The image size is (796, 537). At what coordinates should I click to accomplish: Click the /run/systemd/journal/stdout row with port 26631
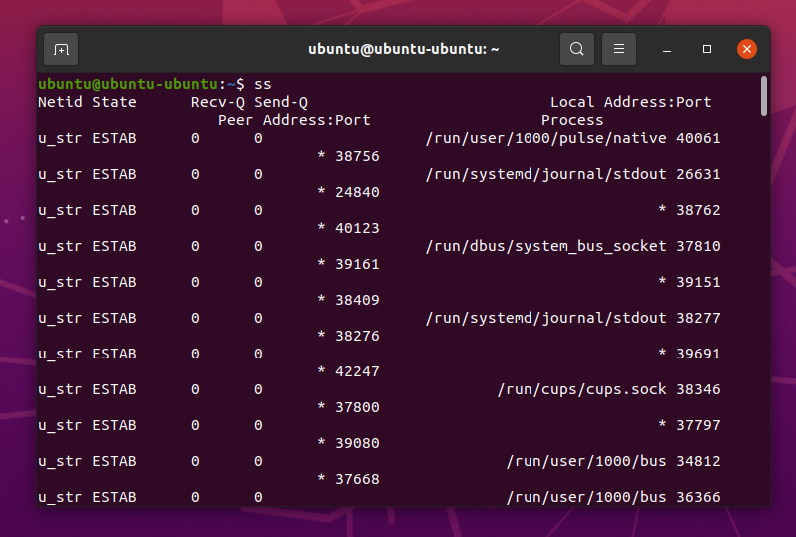click(546, 174)
